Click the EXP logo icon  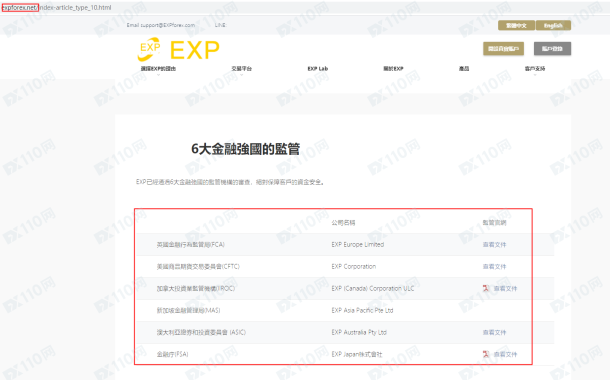click(149, 49)
